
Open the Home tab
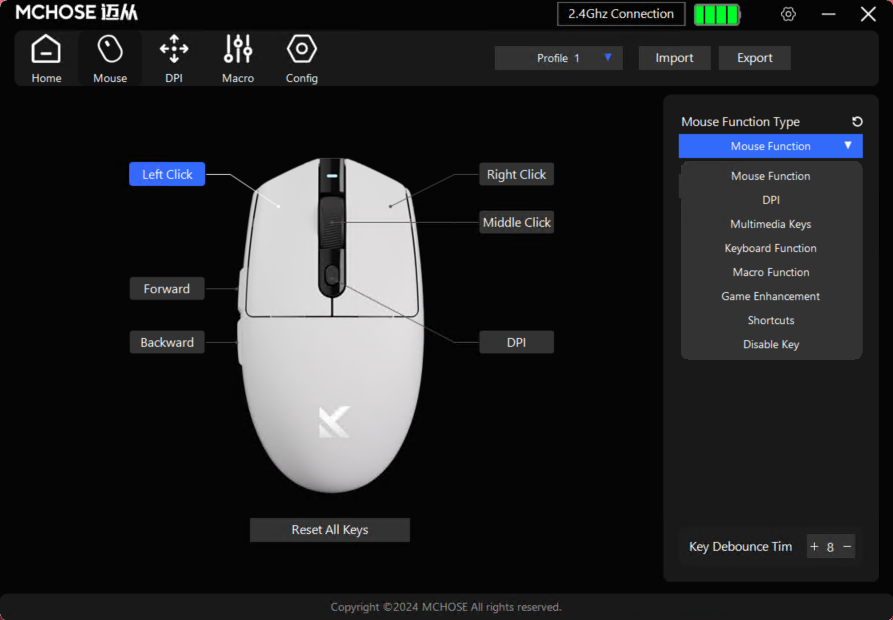point(46,59)
